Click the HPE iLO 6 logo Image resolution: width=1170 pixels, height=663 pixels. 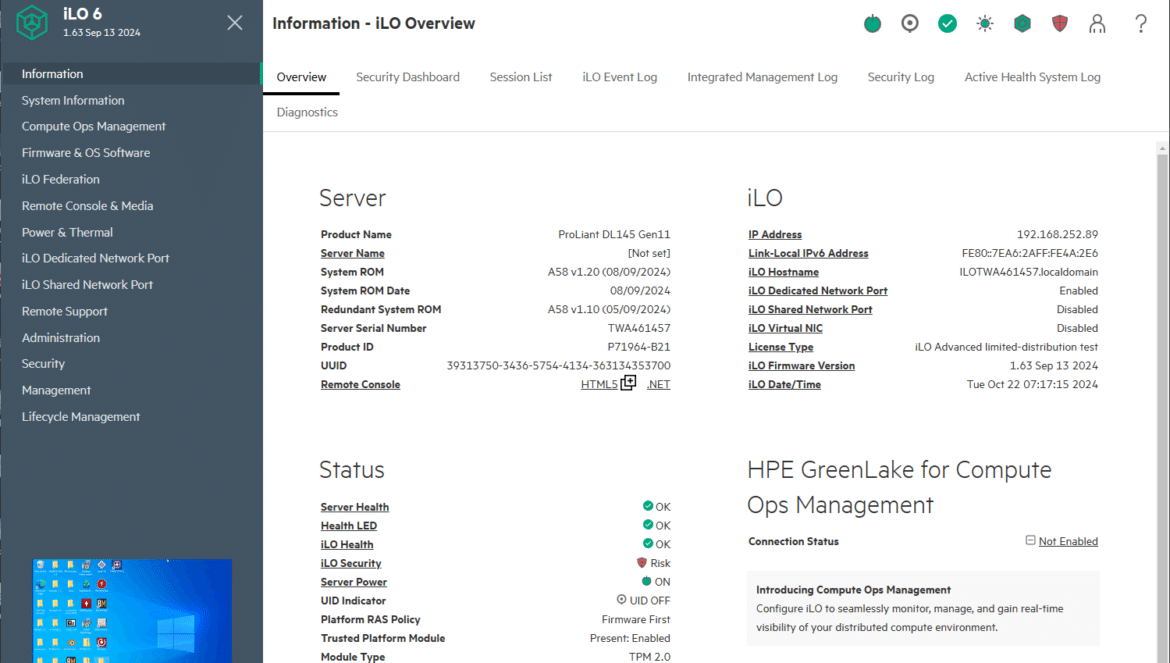coord(32,22)
